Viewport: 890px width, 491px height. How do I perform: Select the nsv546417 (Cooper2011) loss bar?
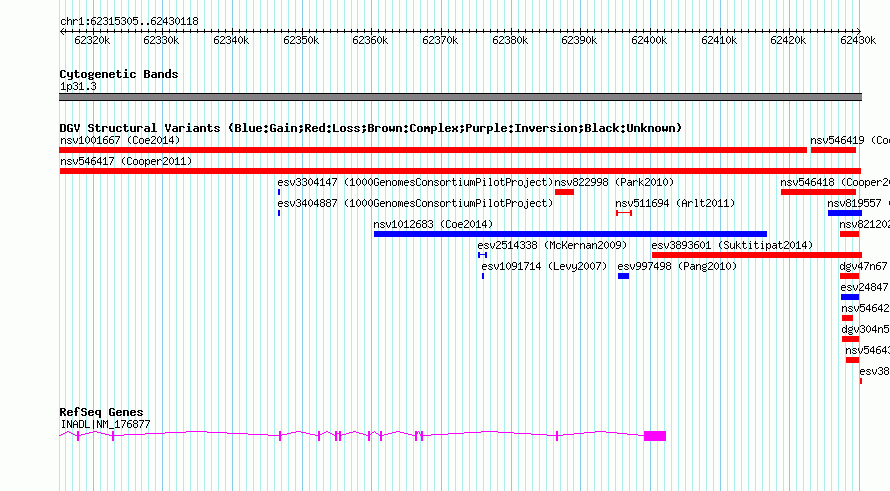click(x=460, y=171)
